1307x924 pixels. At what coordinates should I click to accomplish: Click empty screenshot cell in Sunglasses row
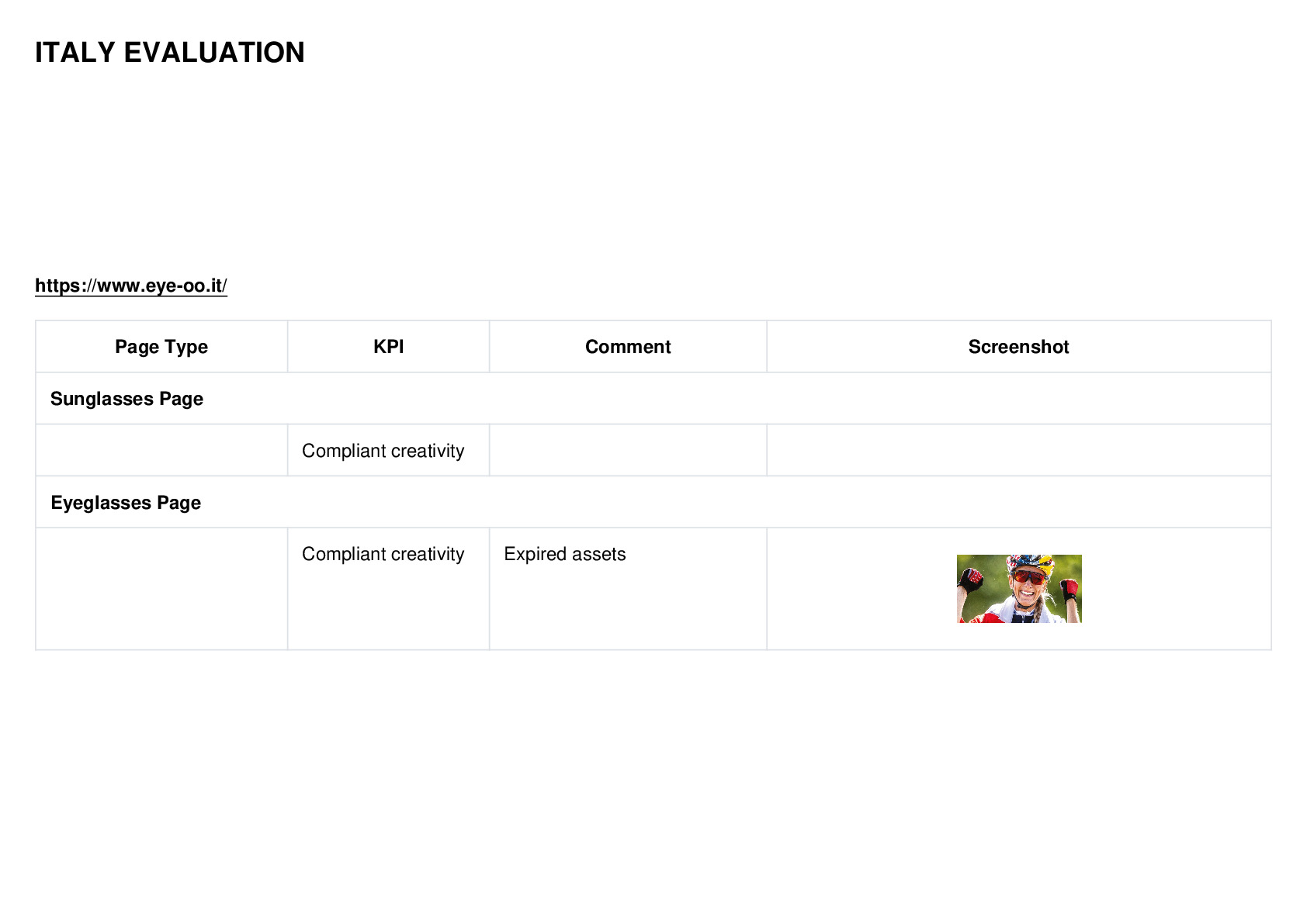pyautogui.click(x=1019, y=450)
